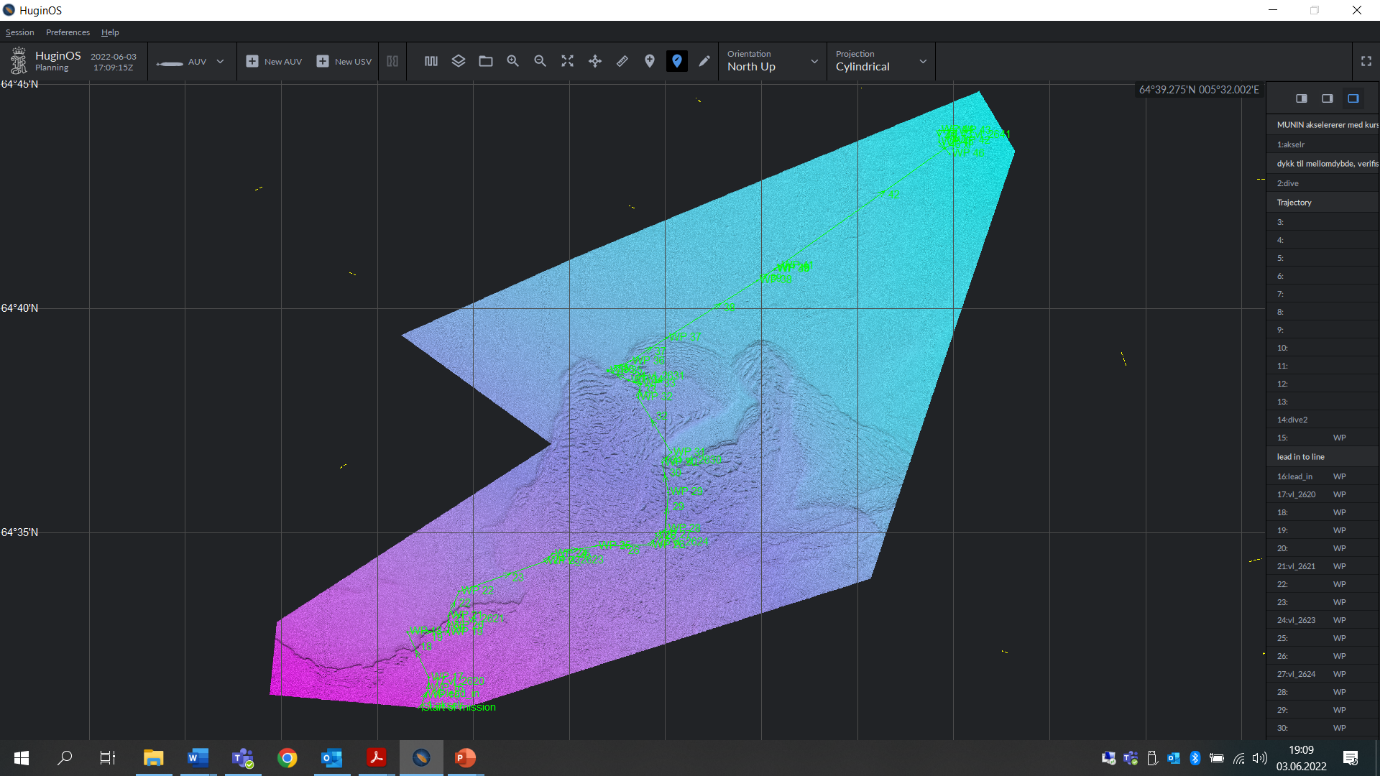Toggle the highlighted blue waypoint pin tool
This screenshot has height=776, width=1380.
click(678, 61)
